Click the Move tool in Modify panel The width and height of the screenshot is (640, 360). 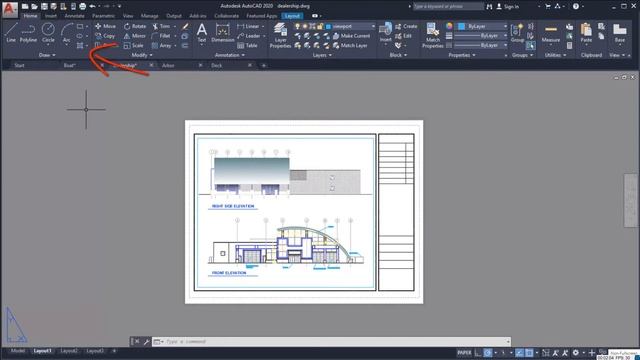click(105, 26)
